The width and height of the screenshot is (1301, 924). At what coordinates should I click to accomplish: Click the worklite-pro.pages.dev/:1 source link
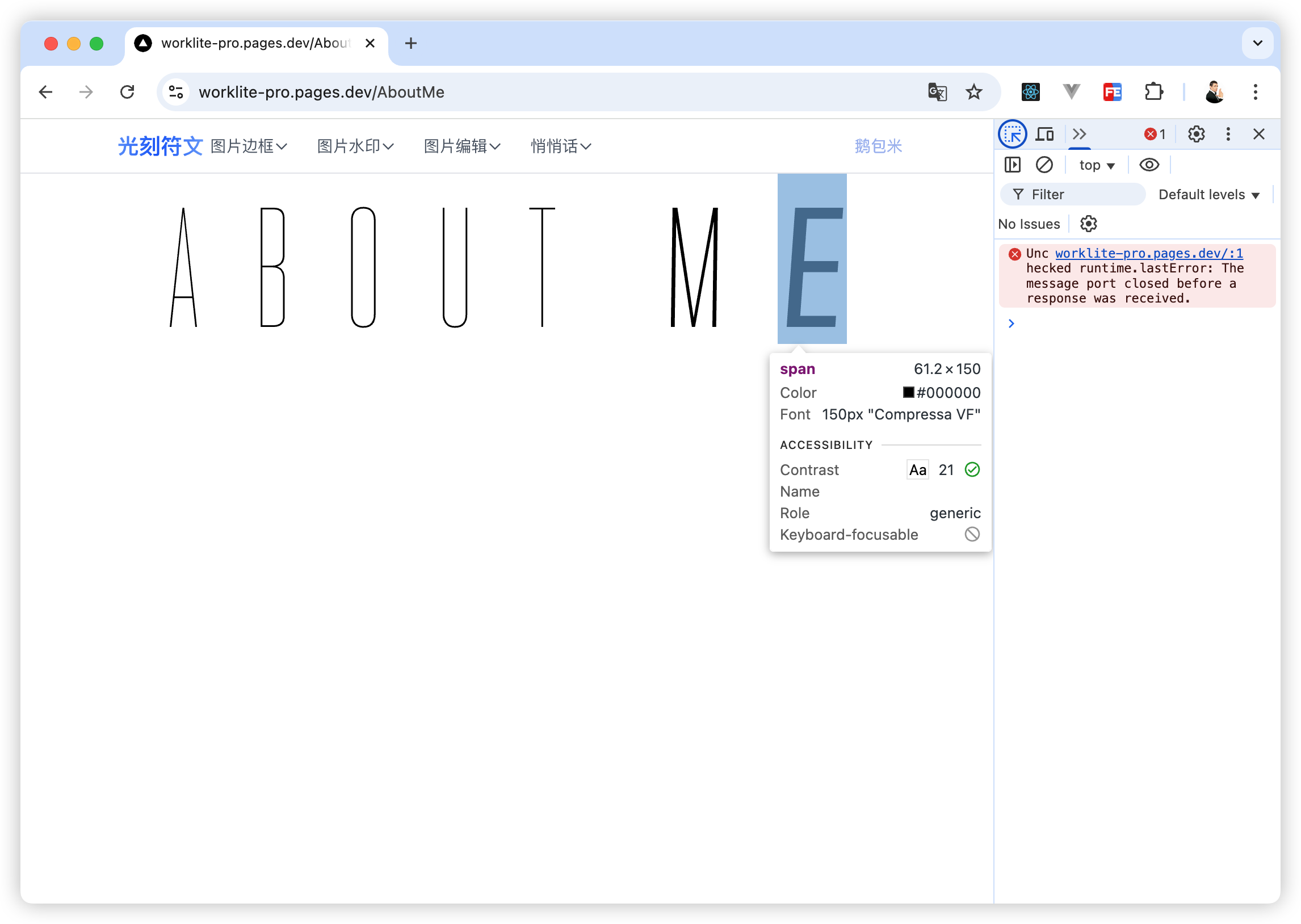point(1148,253)
